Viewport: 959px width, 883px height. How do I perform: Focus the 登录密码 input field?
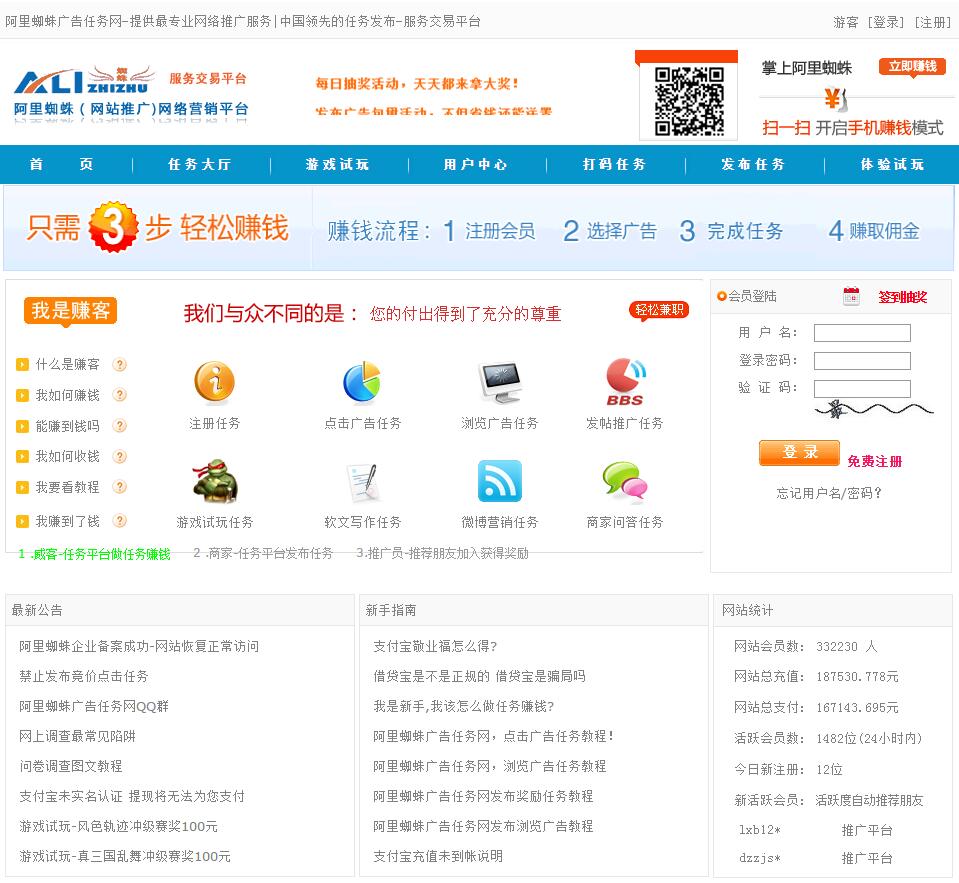(x=862, y=361)
